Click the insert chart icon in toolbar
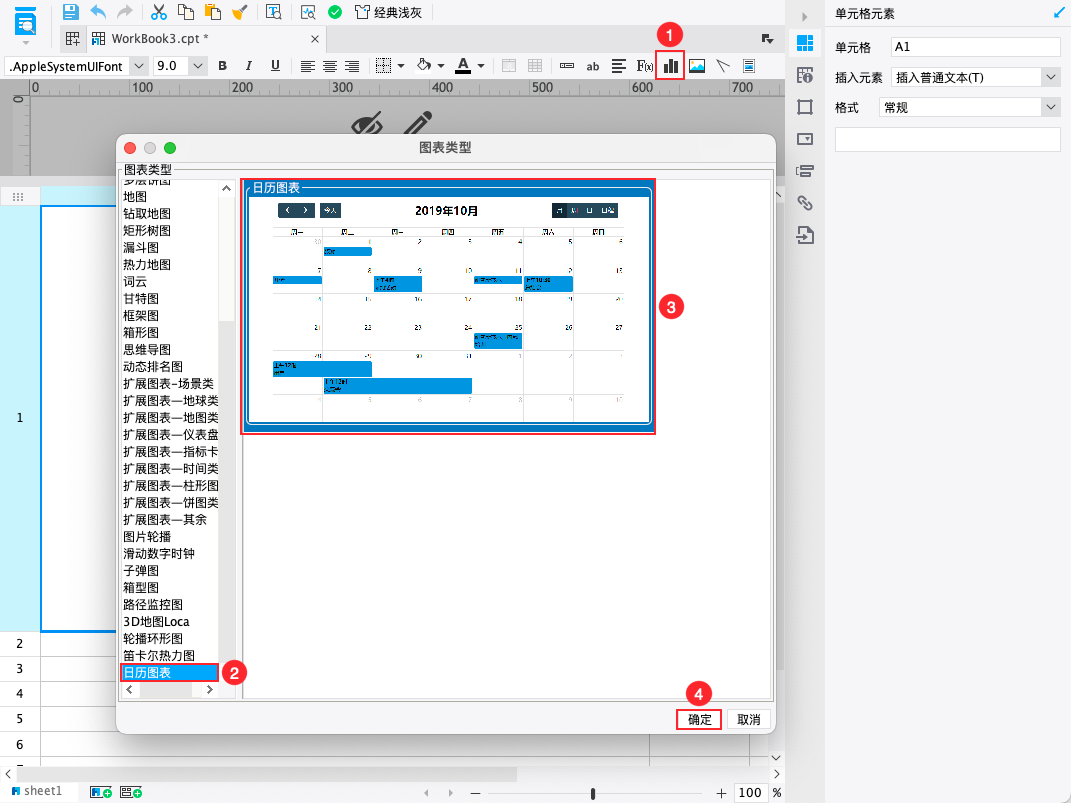This screenshot has height=803, width=1071. (670, 66)
